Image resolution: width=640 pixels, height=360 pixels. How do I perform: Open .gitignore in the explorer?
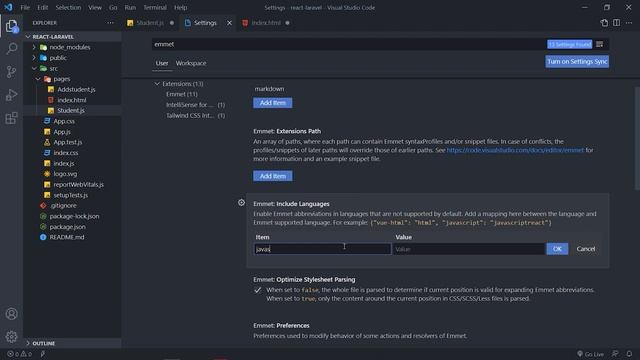(x=63, y=206)
